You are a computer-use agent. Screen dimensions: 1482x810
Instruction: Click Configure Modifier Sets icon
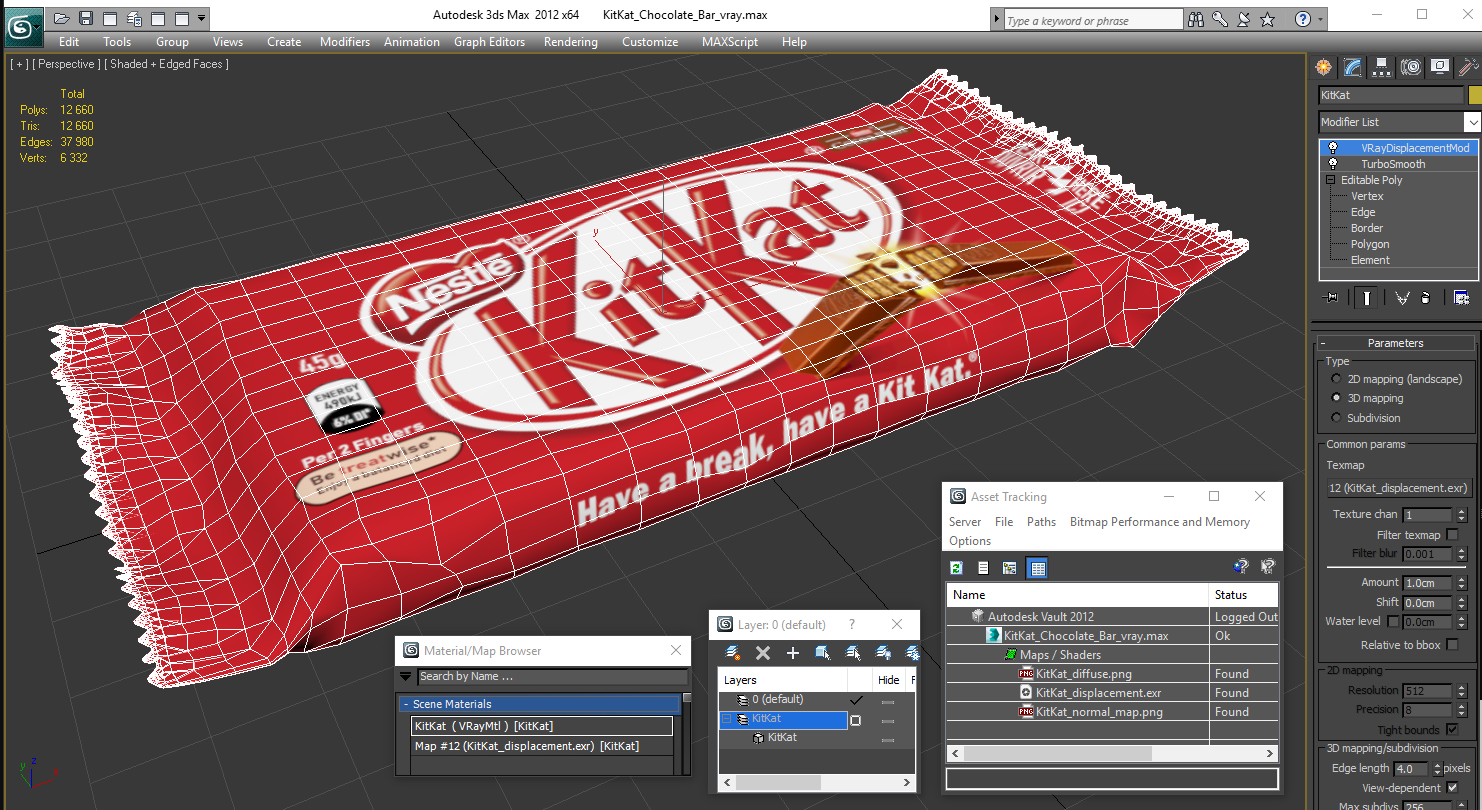(x=1461, y=298)
